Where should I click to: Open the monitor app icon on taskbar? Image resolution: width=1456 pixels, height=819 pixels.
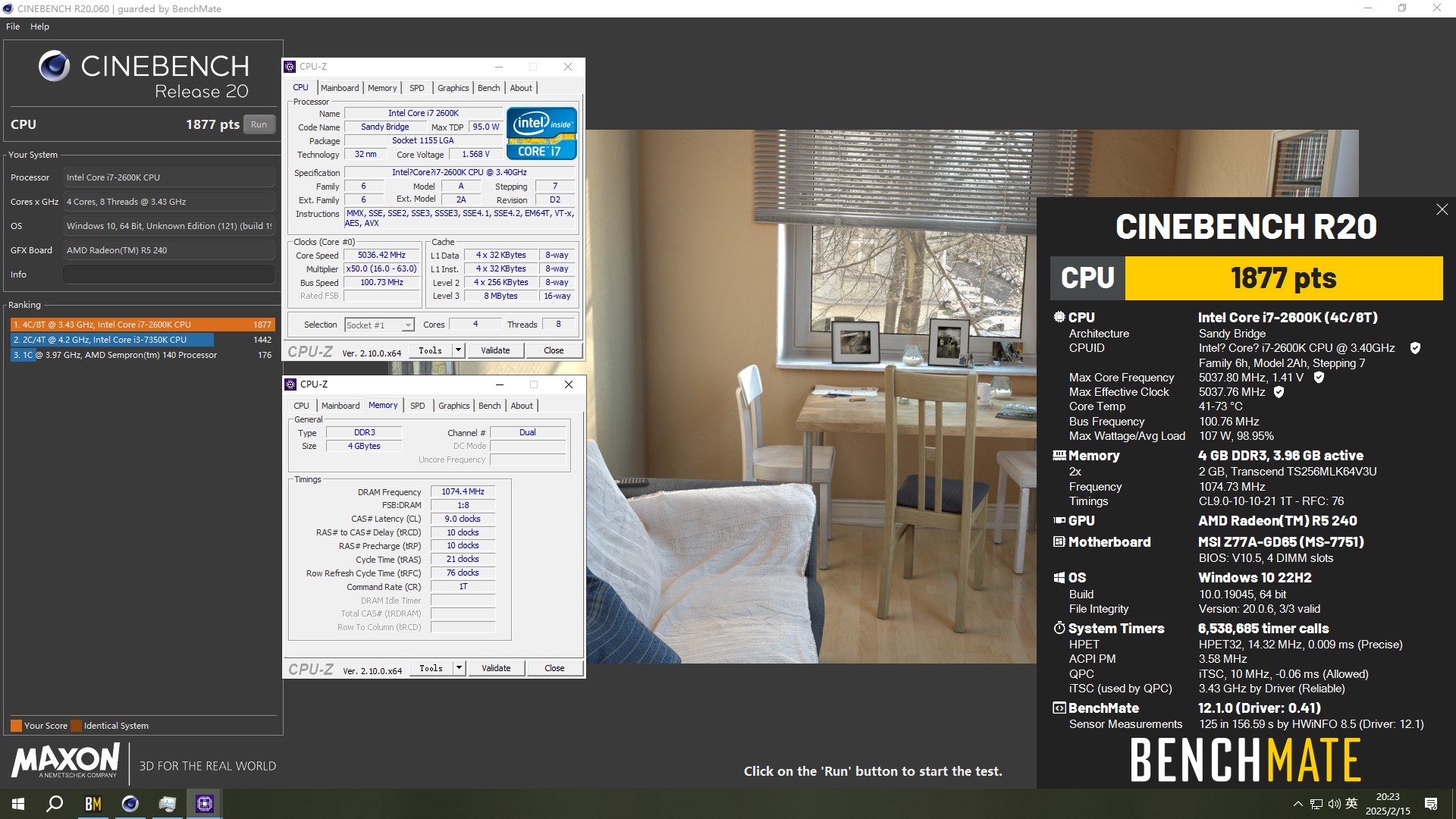tap(167, 804)
